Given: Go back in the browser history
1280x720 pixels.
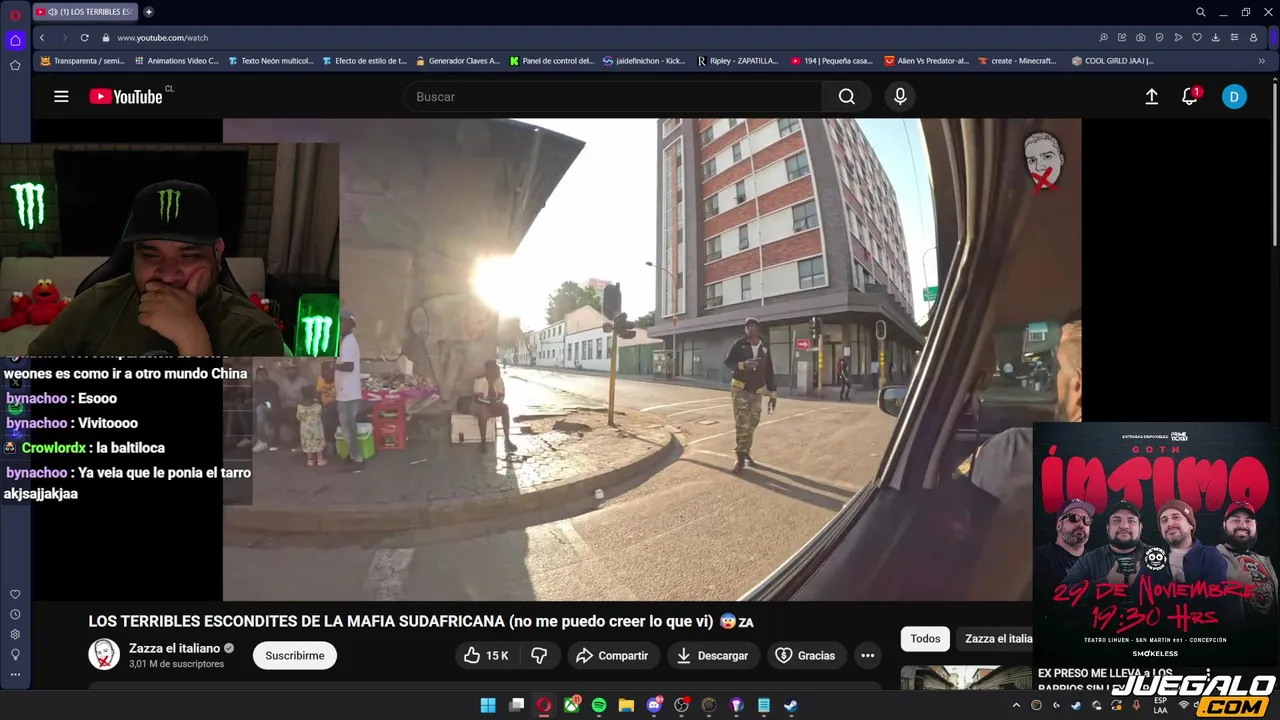Looking at the screenshot, I should tap(42, 37).
